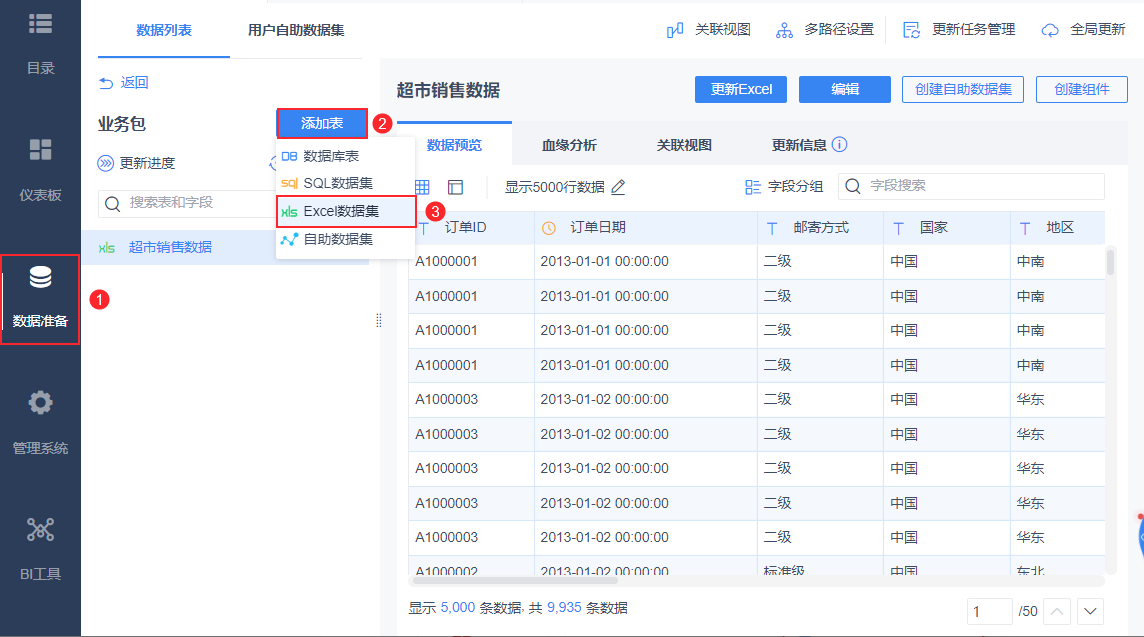Open the 目录 sidebar section
Screen dimensions: 1144x637
(40, 44)
